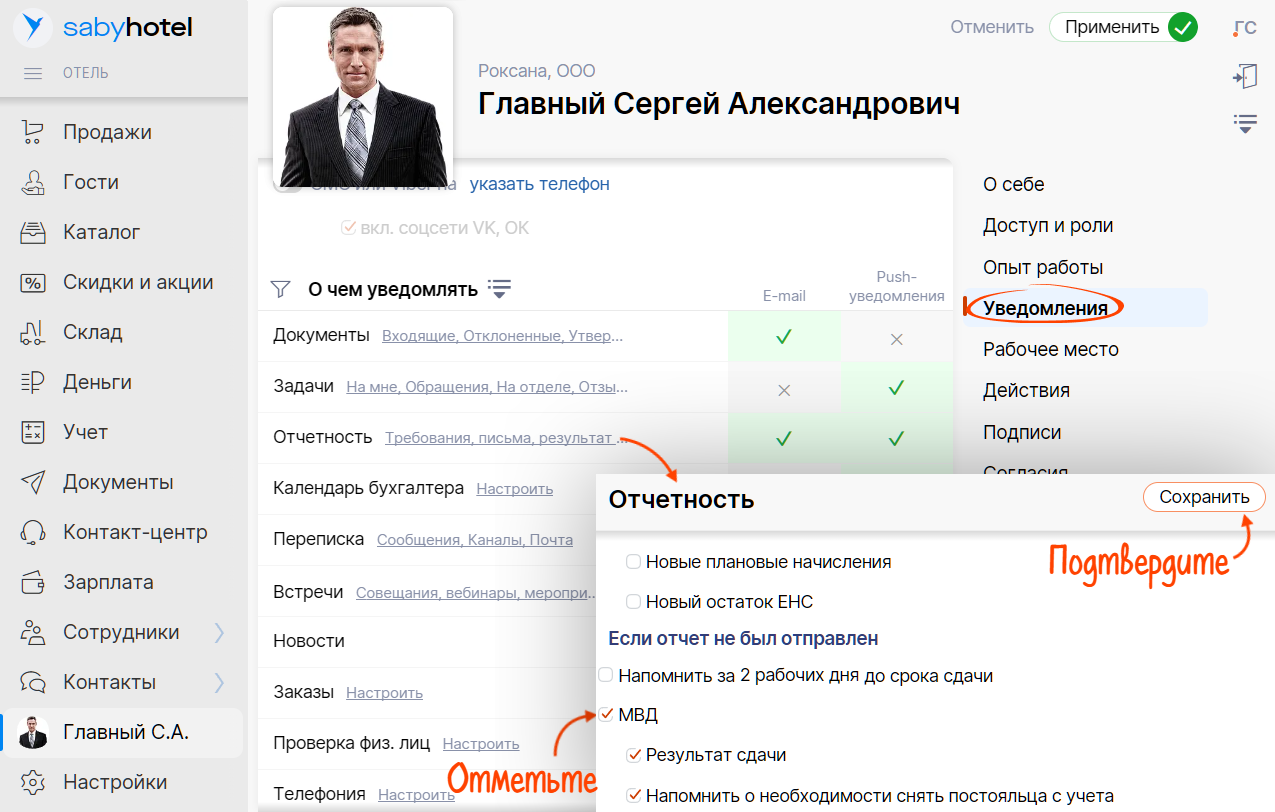Check Напомнить за 2 рабочих дня option
Image resolution: width=1275 pixels, height=812 pixels.
click(x=605, y=676)
